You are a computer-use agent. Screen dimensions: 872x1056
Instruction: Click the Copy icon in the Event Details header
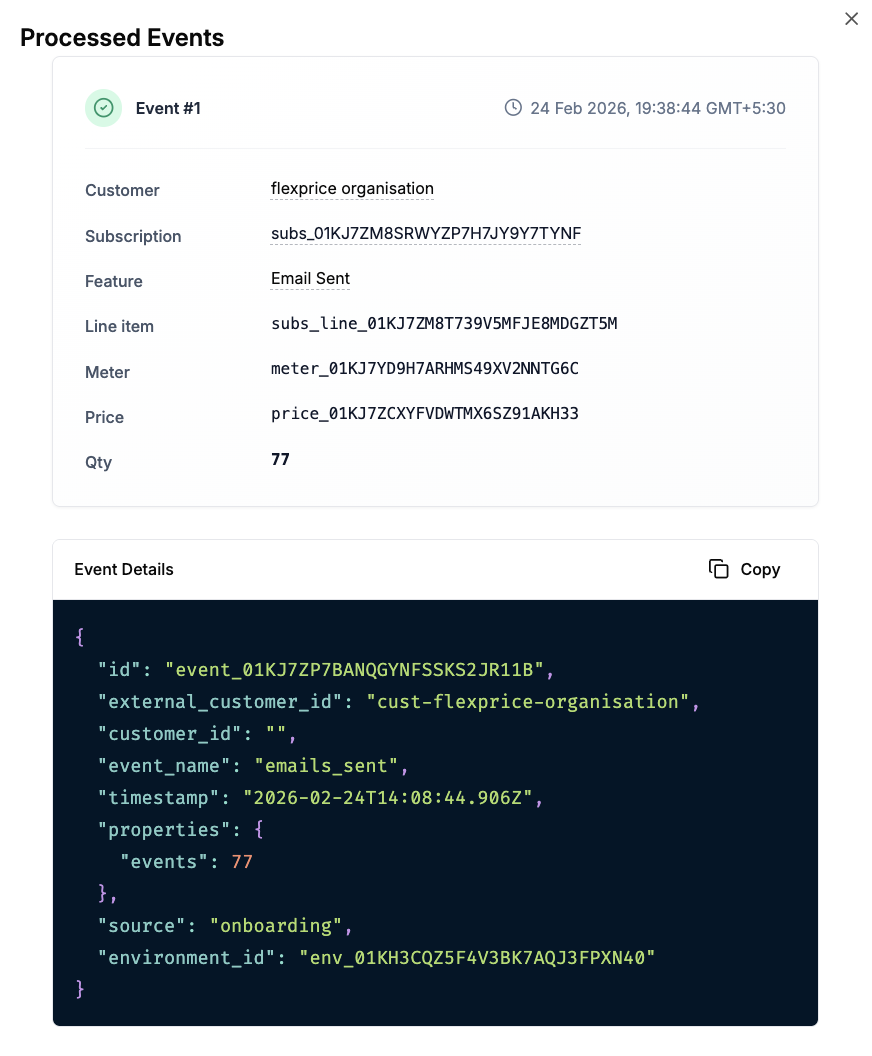pos(719,569)
